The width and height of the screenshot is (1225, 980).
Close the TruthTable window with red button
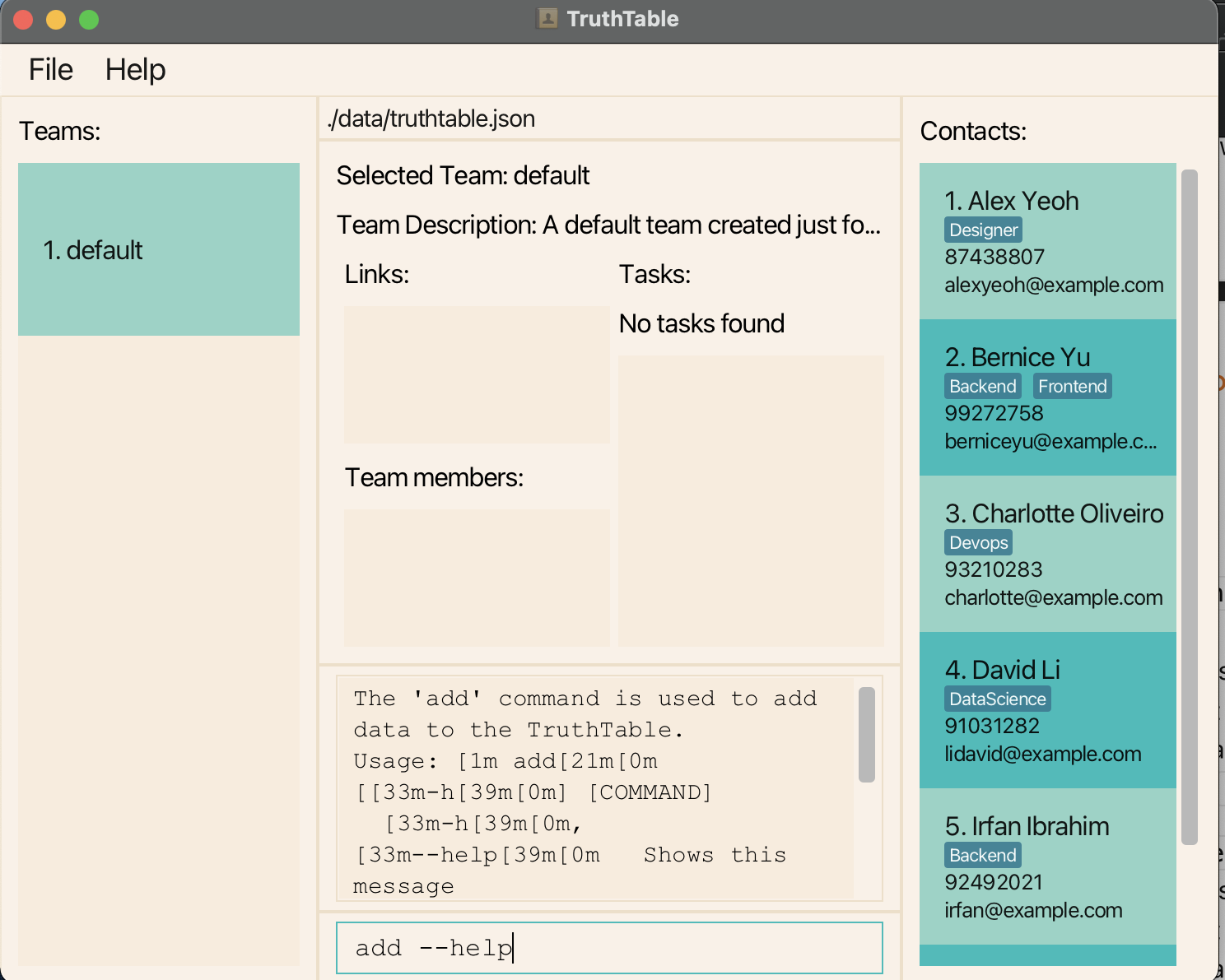[23, 20]
